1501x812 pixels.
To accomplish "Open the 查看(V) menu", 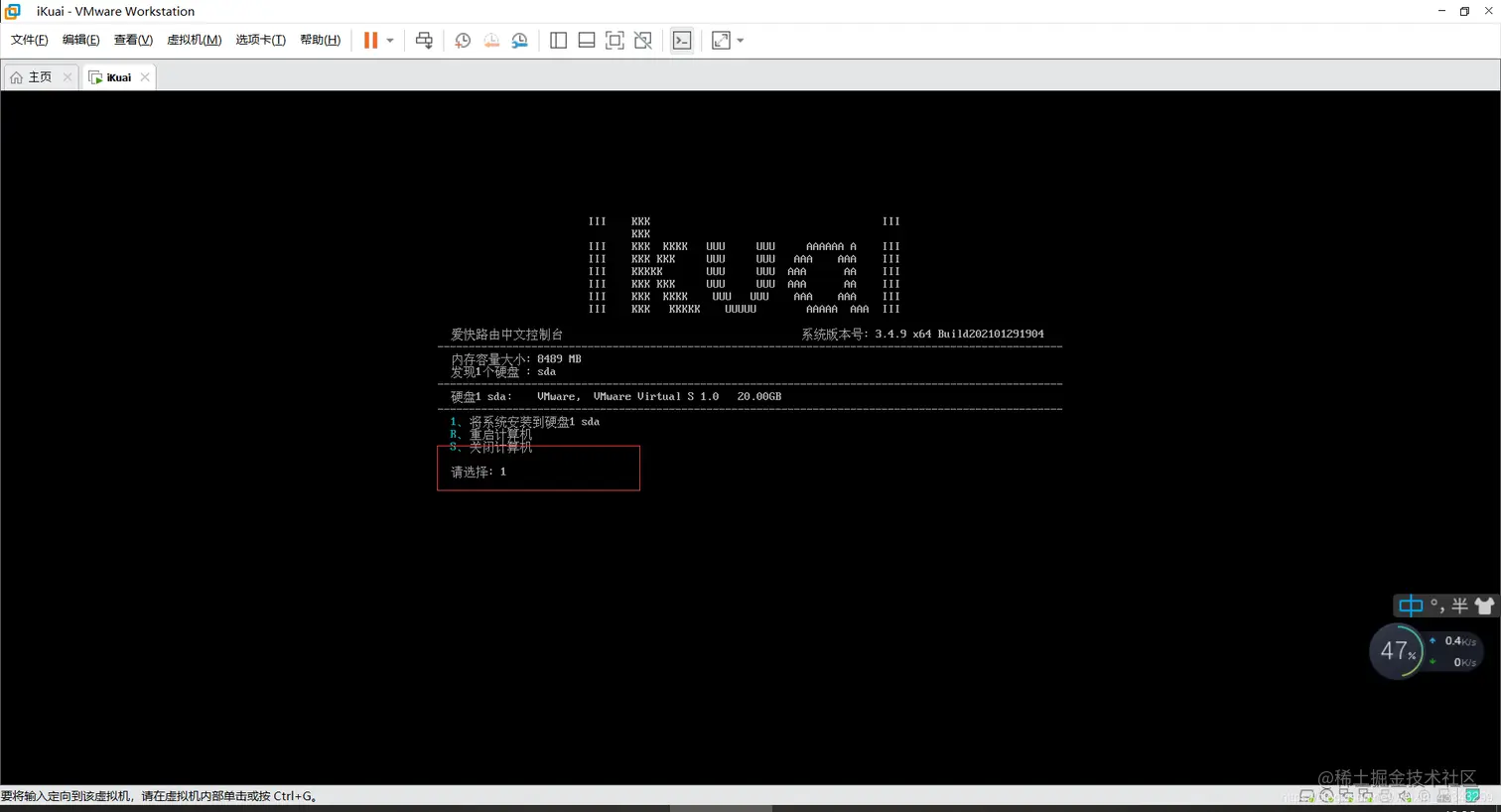I will pos(133,40).
